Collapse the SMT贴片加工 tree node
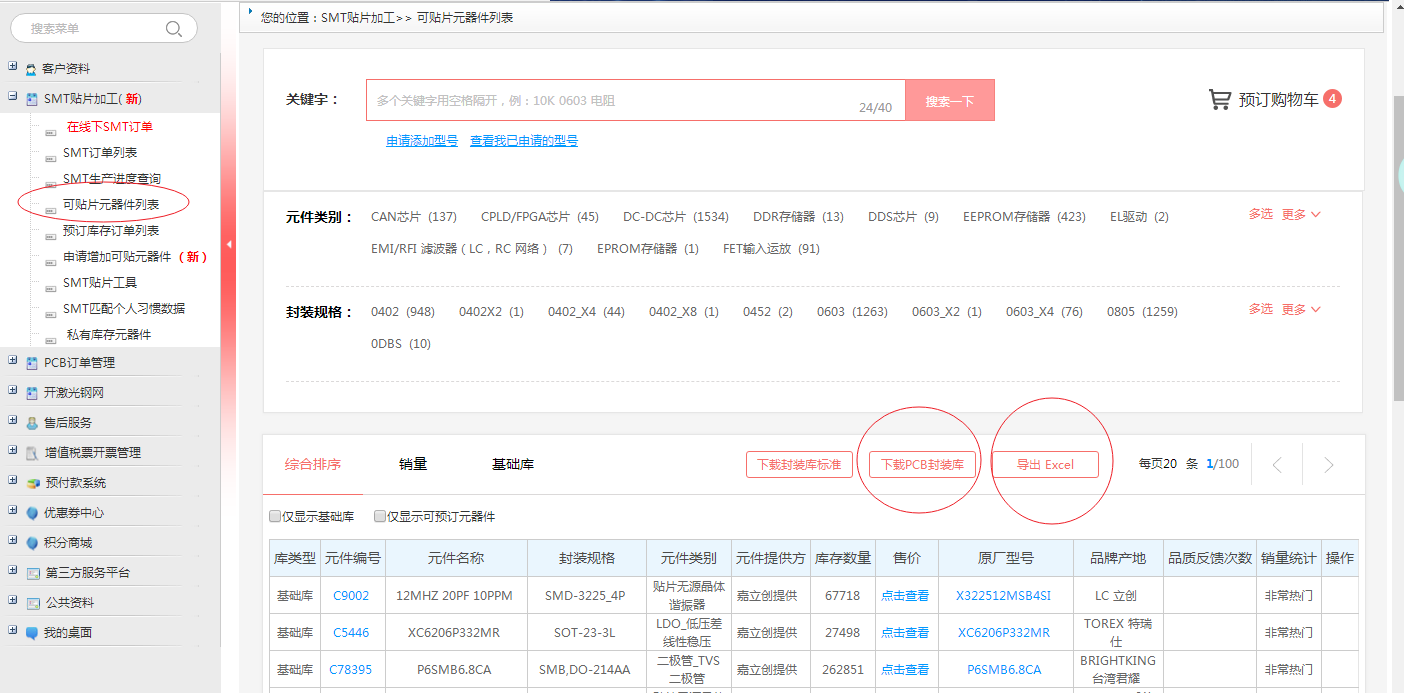Viewport: 1404px width, 693px height. (13, 98)
